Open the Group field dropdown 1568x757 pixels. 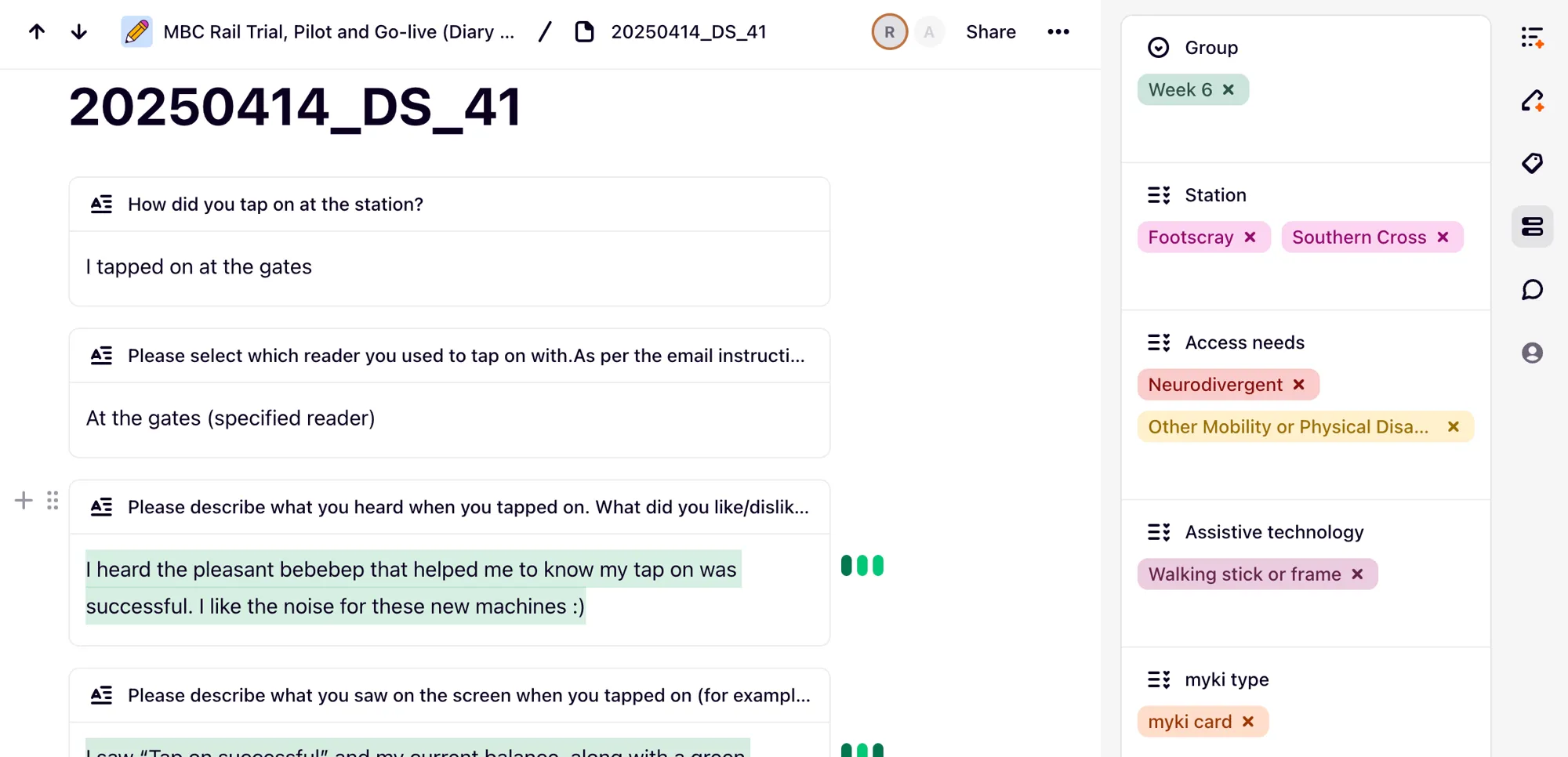click(1158, 48)
